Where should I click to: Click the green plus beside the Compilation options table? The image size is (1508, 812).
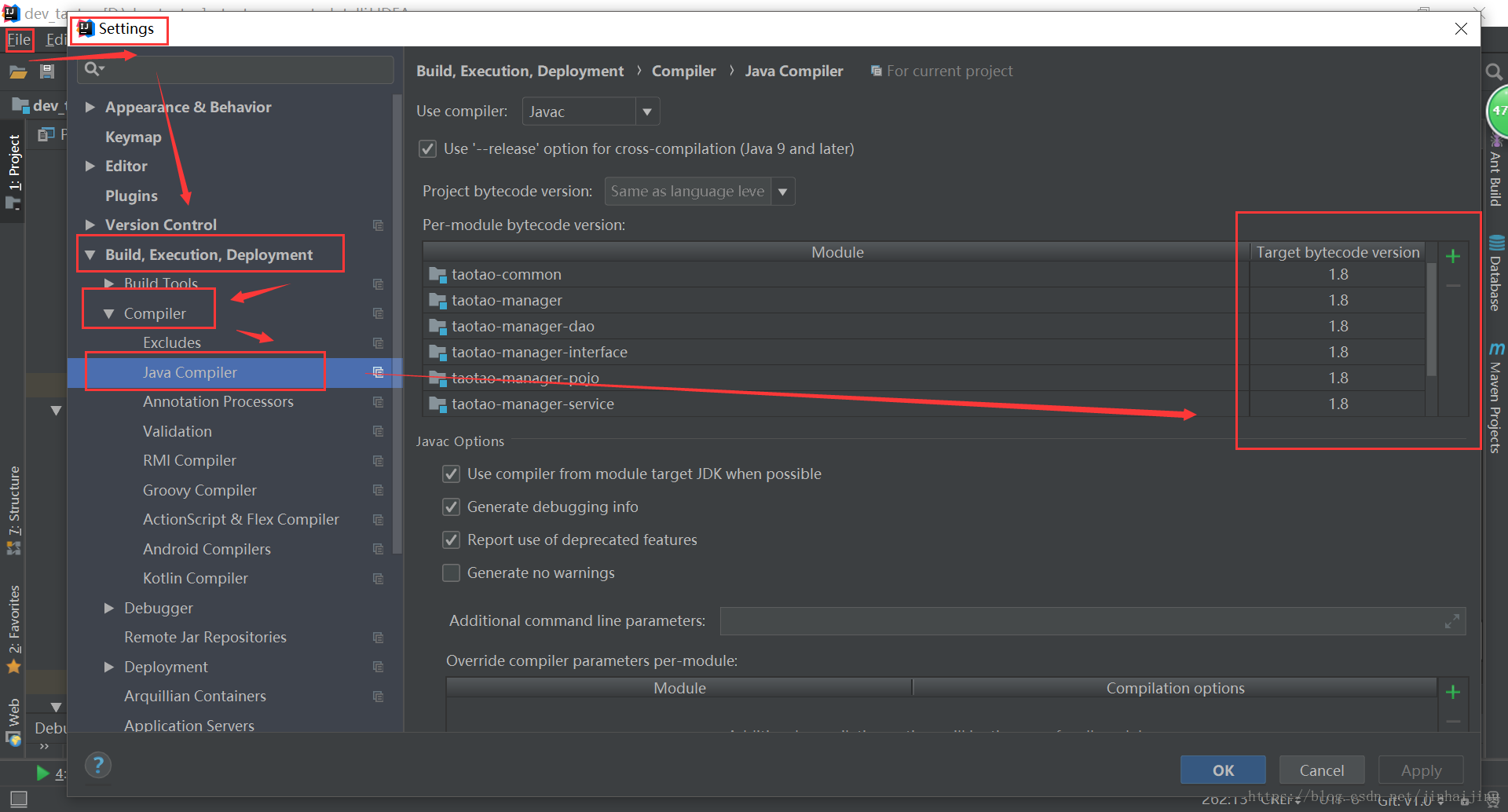pyautogui.click(x=1453, y=692)
